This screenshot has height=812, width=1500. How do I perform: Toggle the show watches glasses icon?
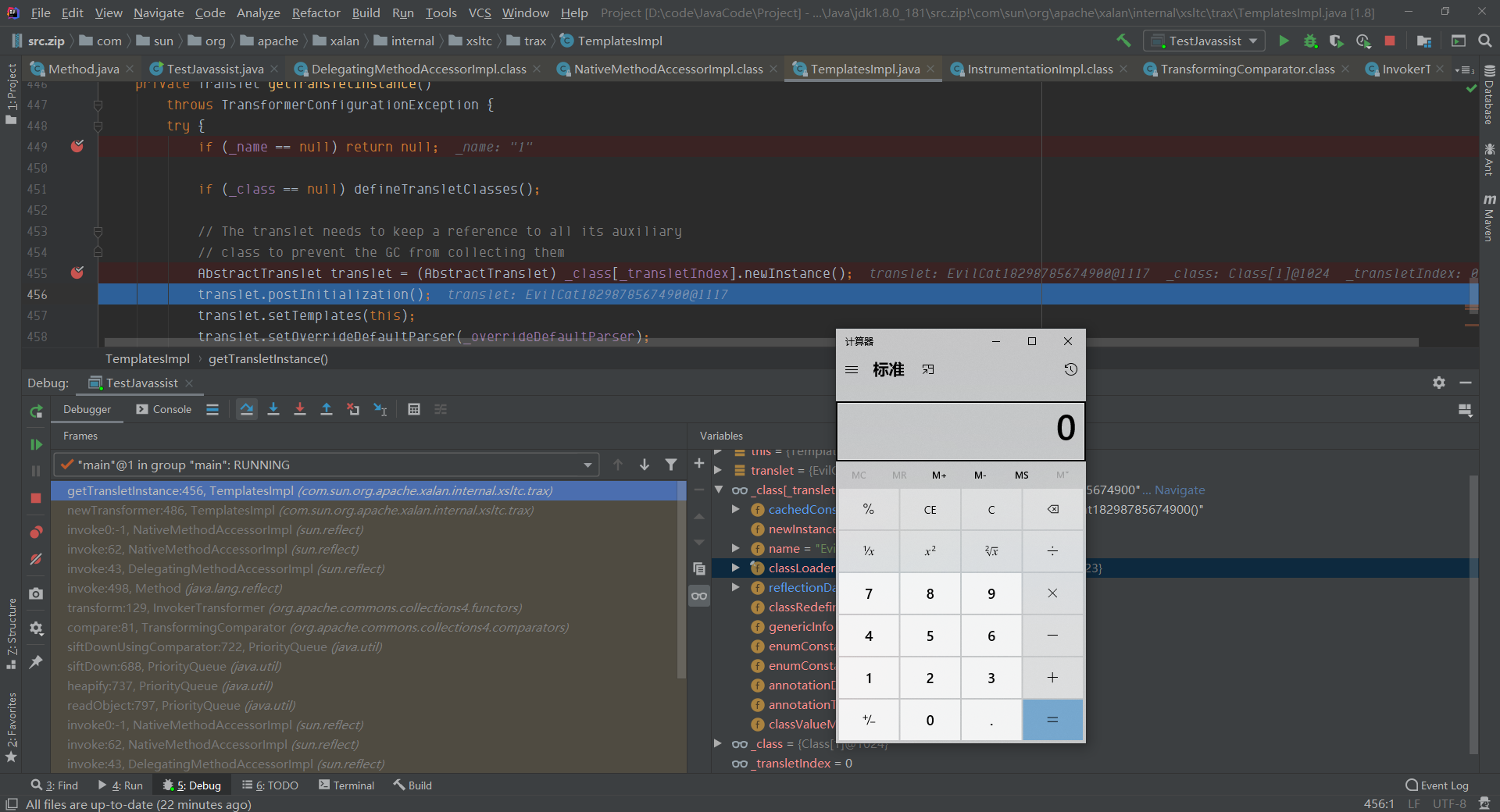[x=699, y=596]
